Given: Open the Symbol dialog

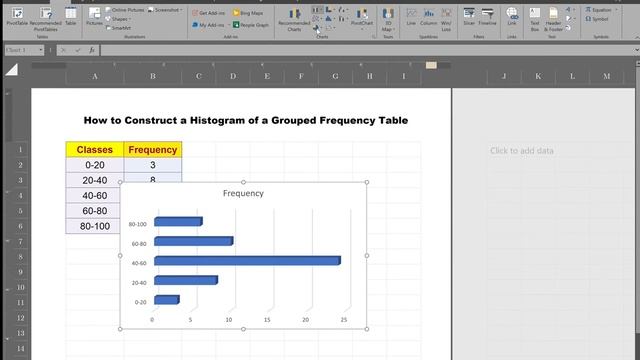Looking at the screenshot, I should click(597, 19).
